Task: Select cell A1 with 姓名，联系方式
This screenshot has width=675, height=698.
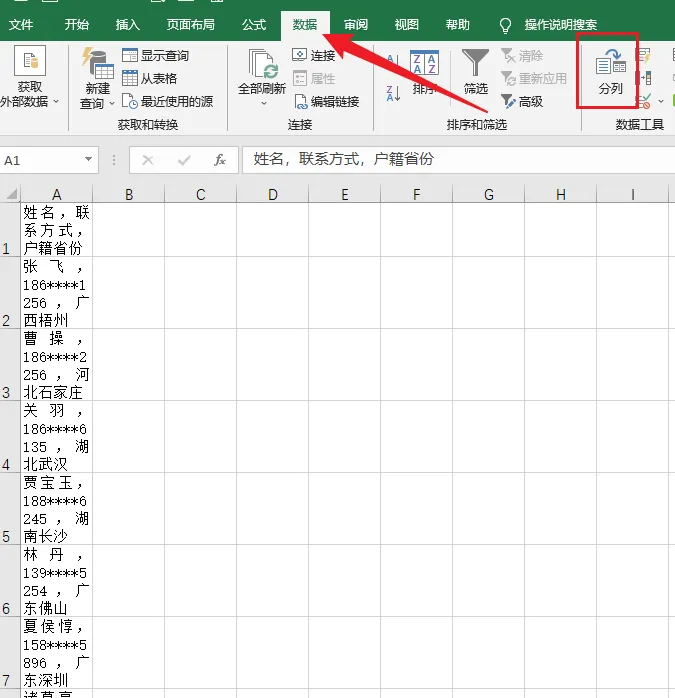Action: [x=57, y=230]
